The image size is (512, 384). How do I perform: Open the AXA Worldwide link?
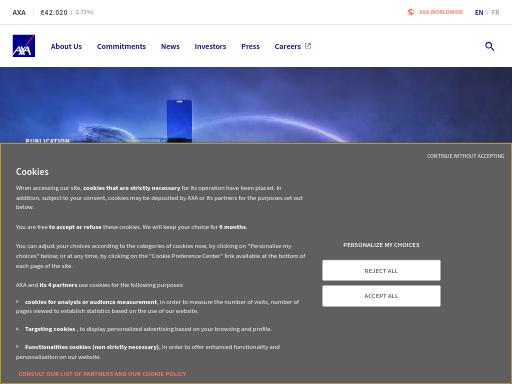[441, 12]
